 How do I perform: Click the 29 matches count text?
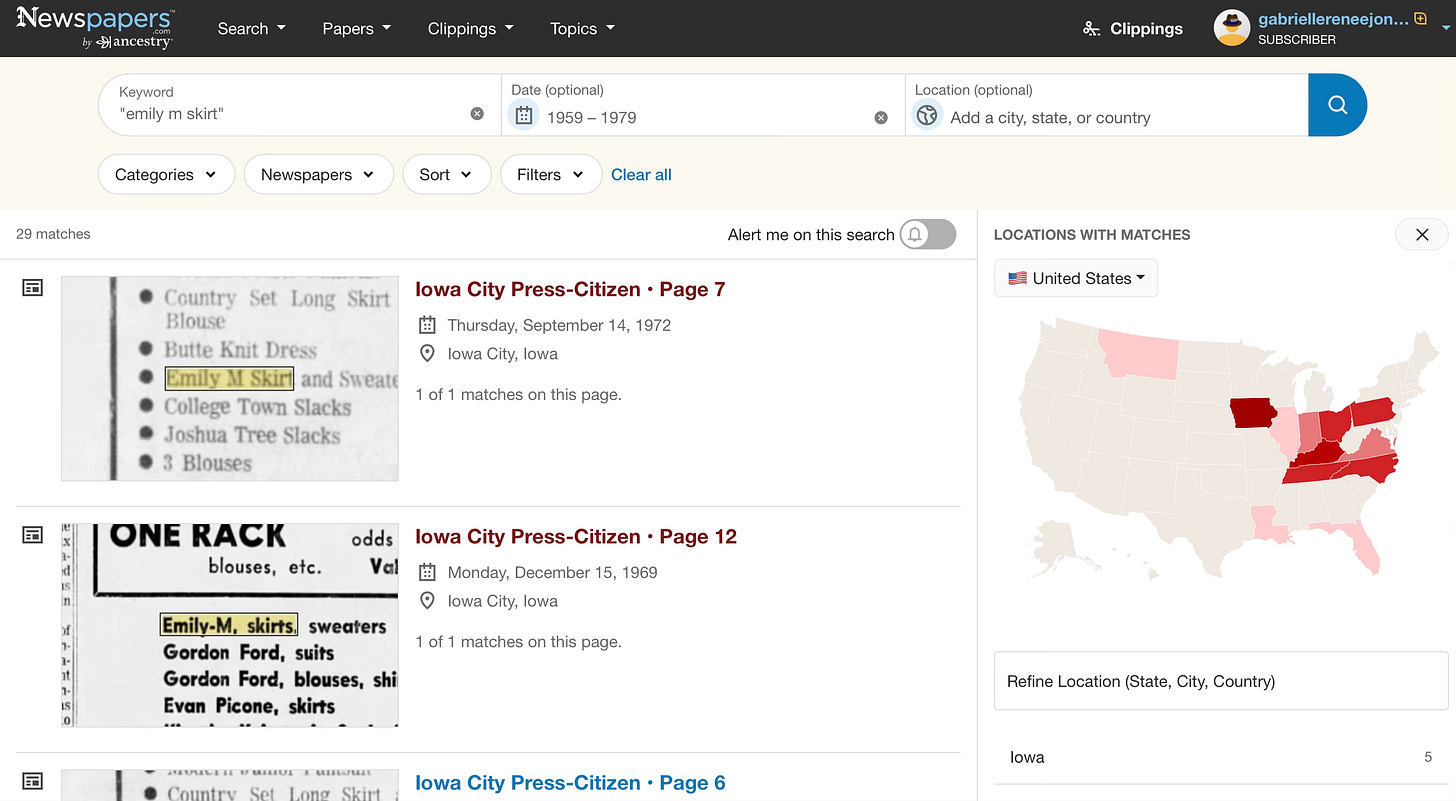[x=53, y=234]
